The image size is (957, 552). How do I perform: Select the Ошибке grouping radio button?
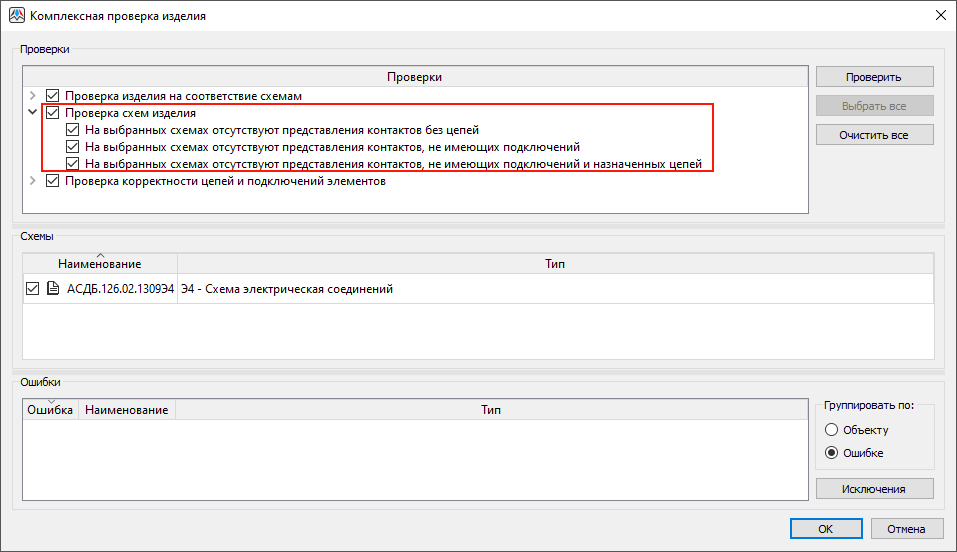pyautogui.click(x=832, y=453)
